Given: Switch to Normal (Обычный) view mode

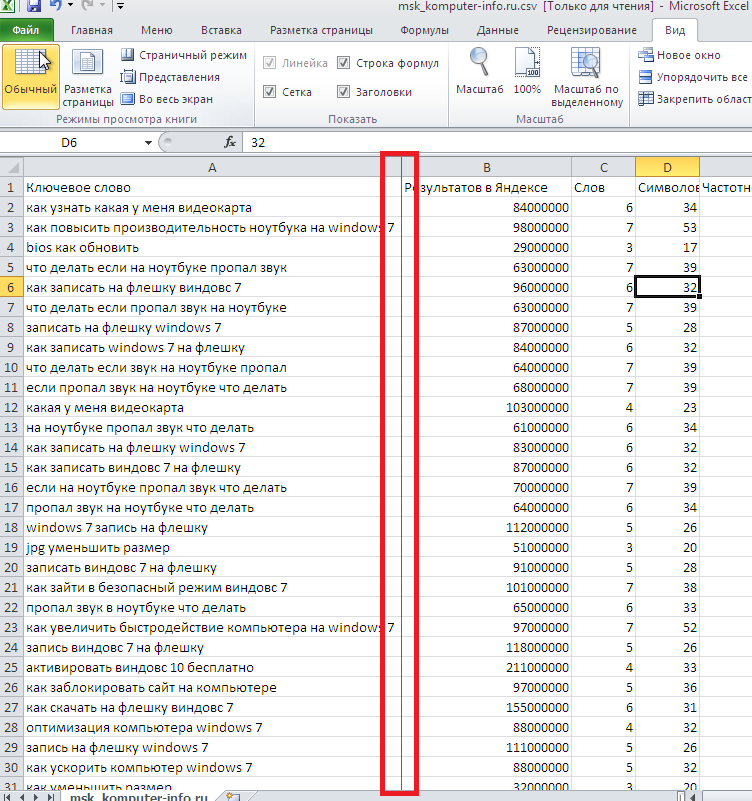Looking at the screenshot, I should click(31, 77).
